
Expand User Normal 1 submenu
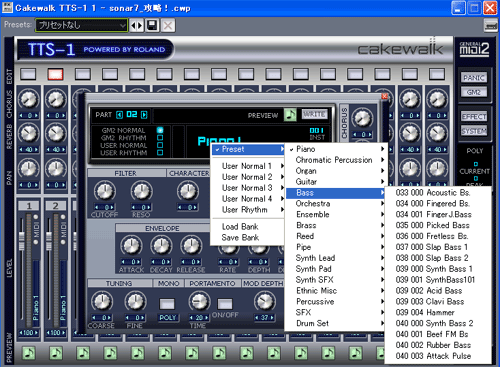pyautogui.click(x=248, y=166)
